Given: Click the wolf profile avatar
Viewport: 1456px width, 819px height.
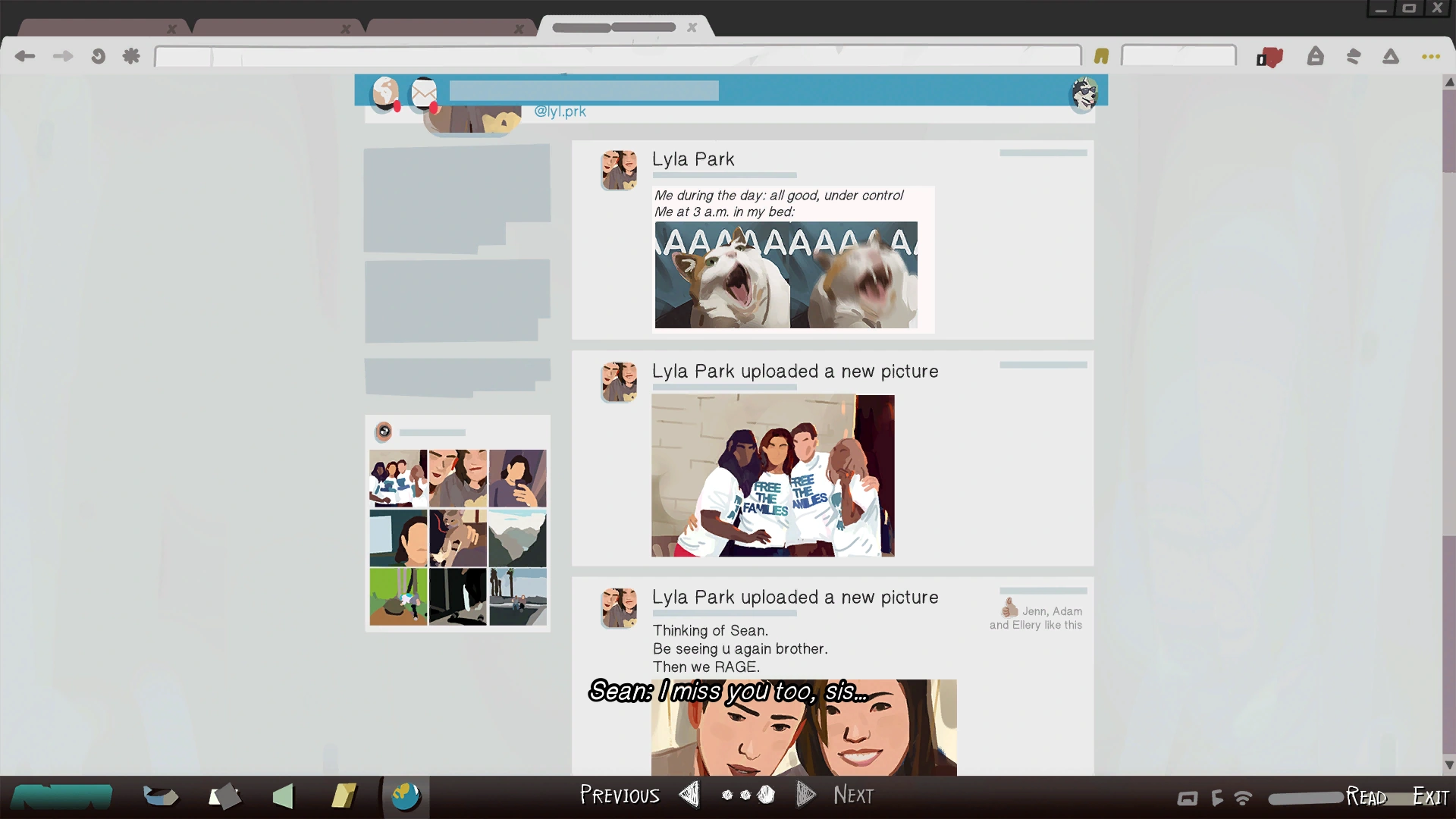Looking at the screenshot, I should point(1084,94).
